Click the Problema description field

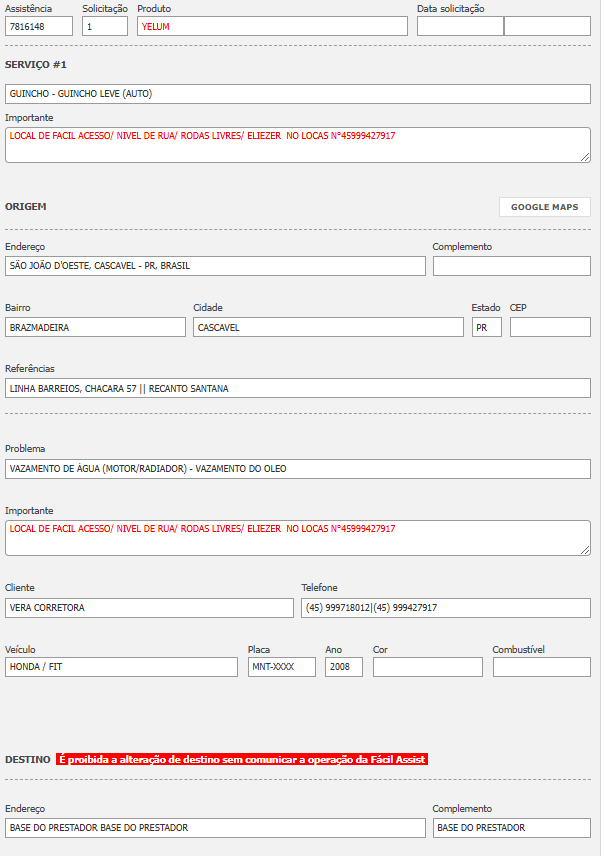[x=298, y=467]
